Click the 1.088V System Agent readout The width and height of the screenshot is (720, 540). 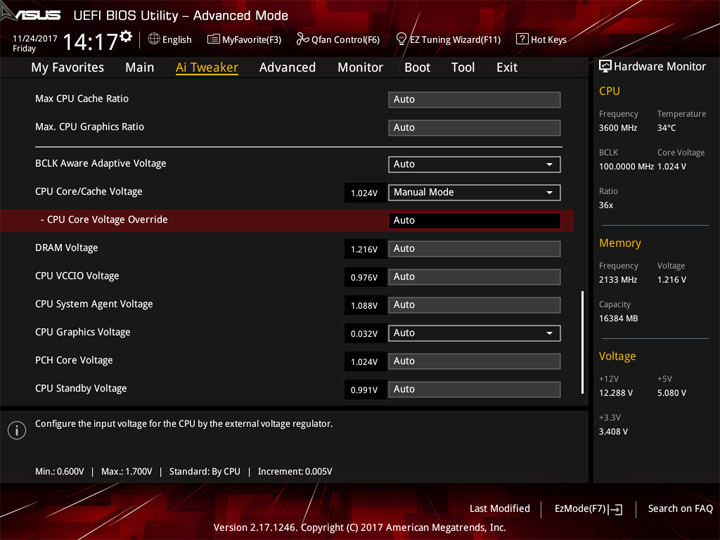(365, 305)
